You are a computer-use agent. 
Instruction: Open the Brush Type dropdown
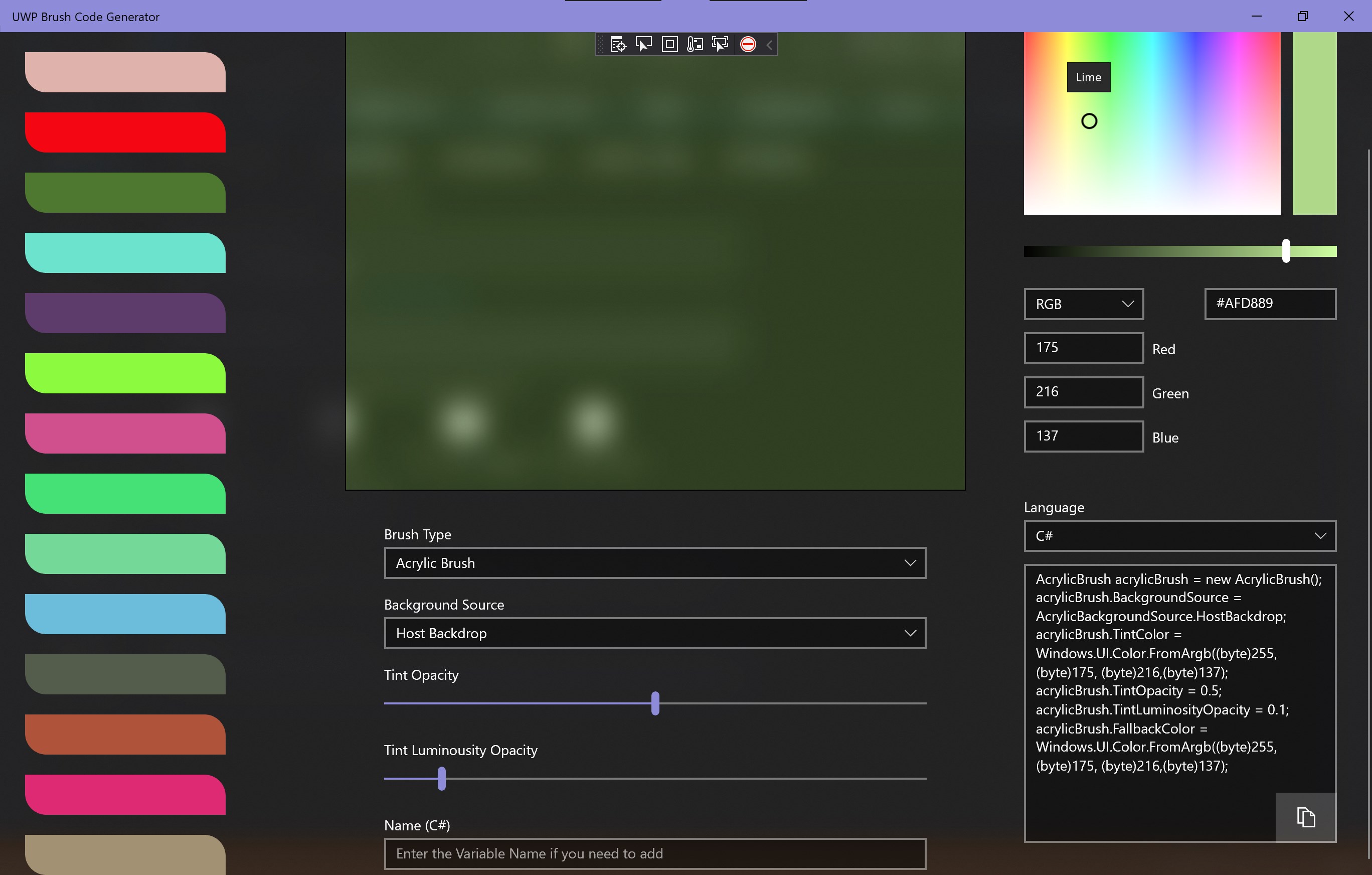click(x=655, y=563)
